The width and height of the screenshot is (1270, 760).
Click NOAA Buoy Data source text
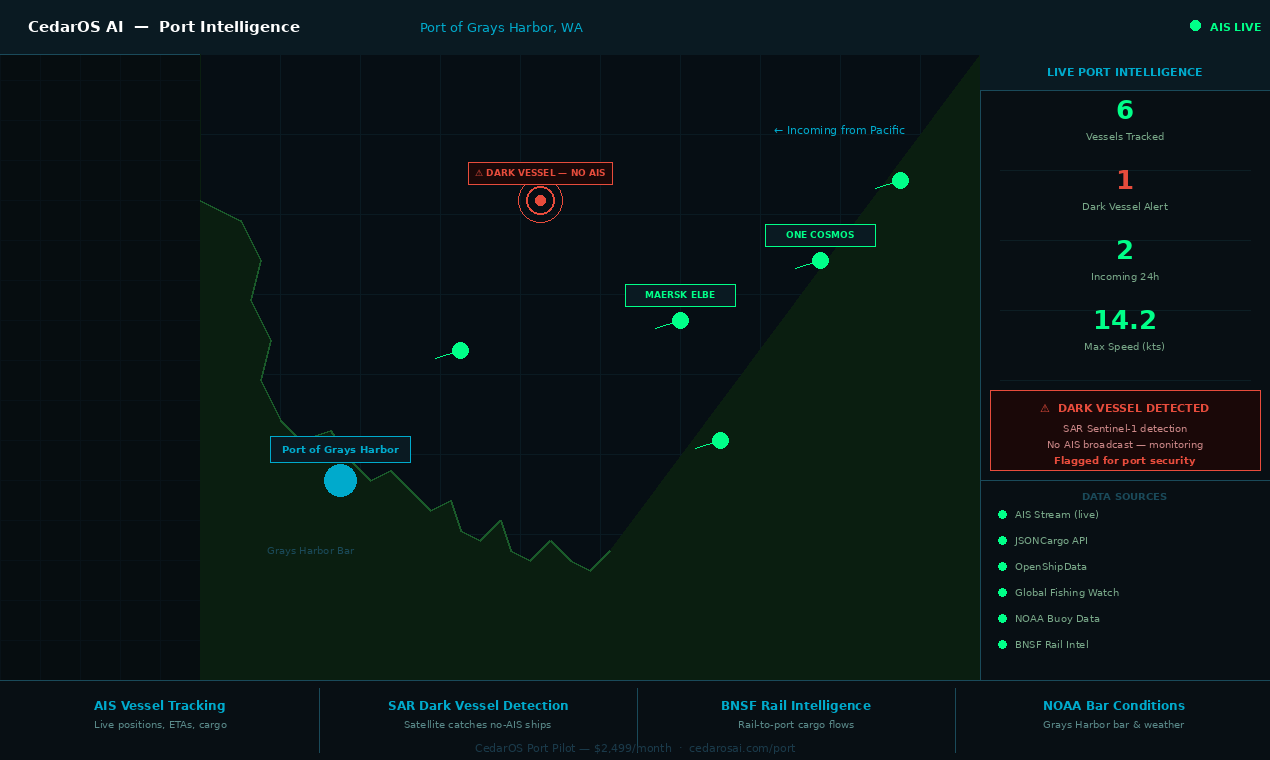(1057, 619)
